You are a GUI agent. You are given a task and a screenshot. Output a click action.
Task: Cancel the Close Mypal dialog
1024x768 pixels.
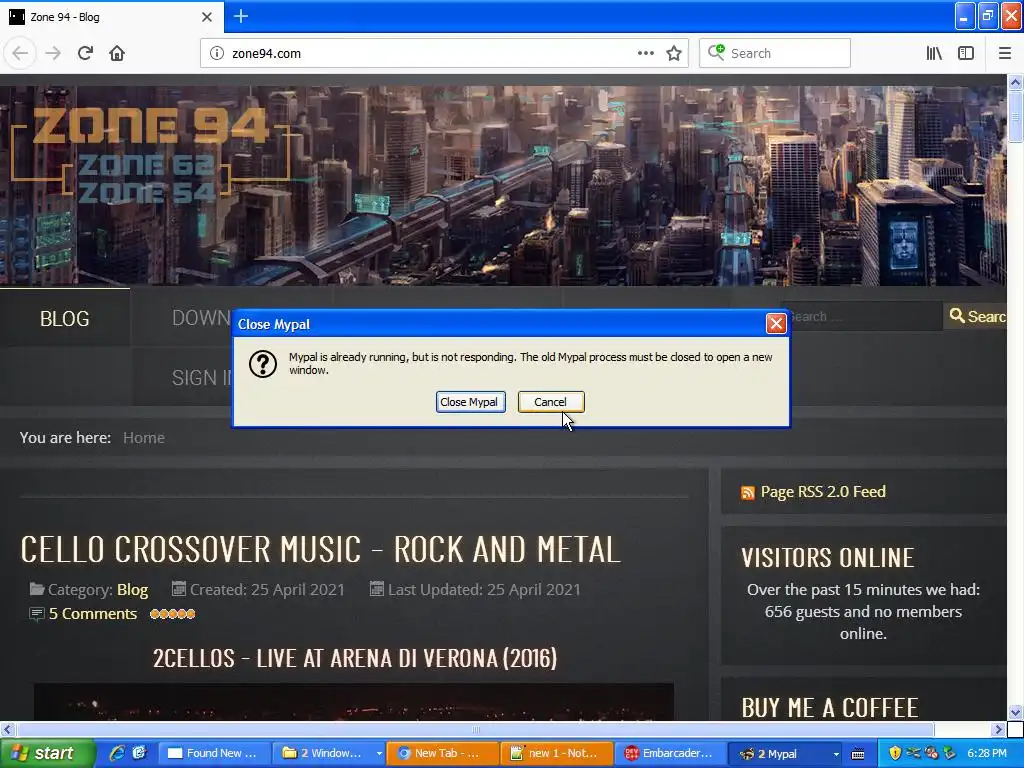coord(551,402)
